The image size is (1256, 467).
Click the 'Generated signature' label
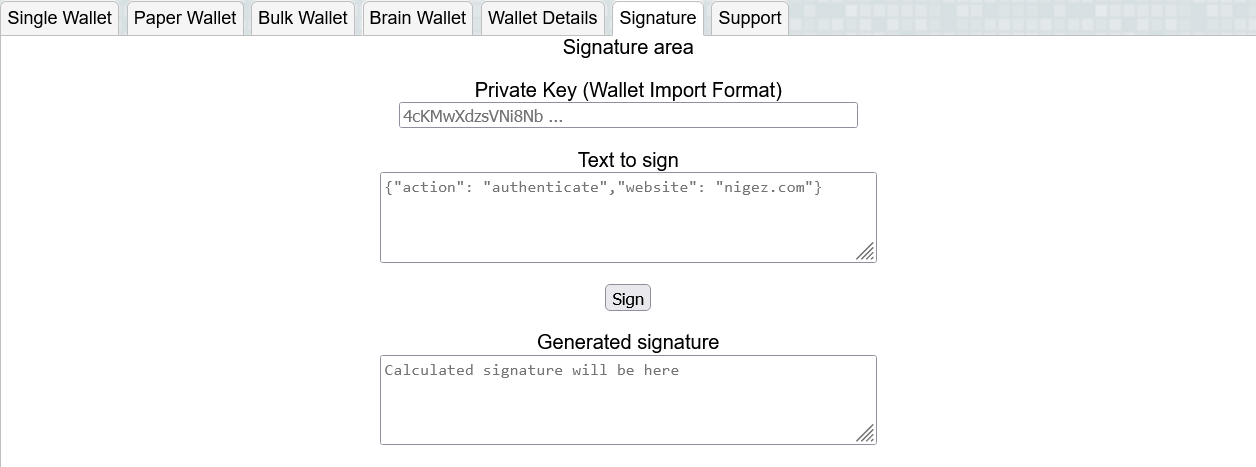click(628, 342)
